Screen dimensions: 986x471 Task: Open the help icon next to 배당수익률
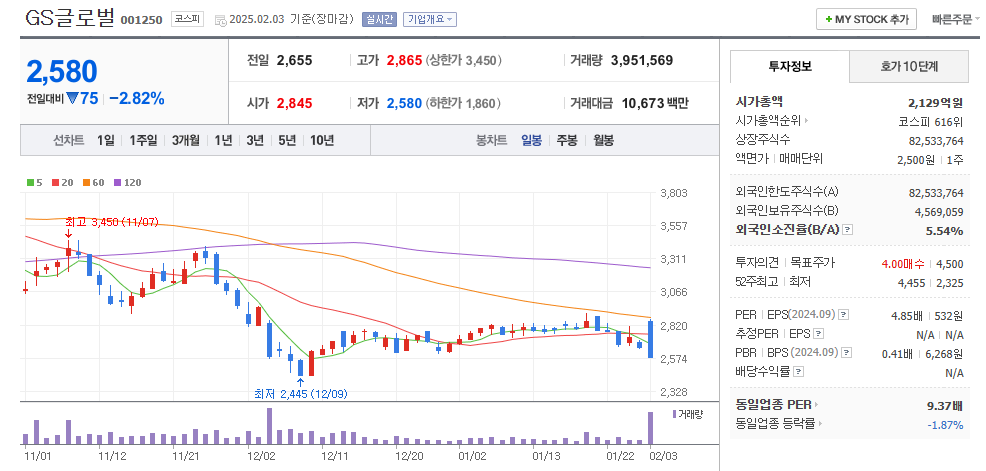click(797, 372)
